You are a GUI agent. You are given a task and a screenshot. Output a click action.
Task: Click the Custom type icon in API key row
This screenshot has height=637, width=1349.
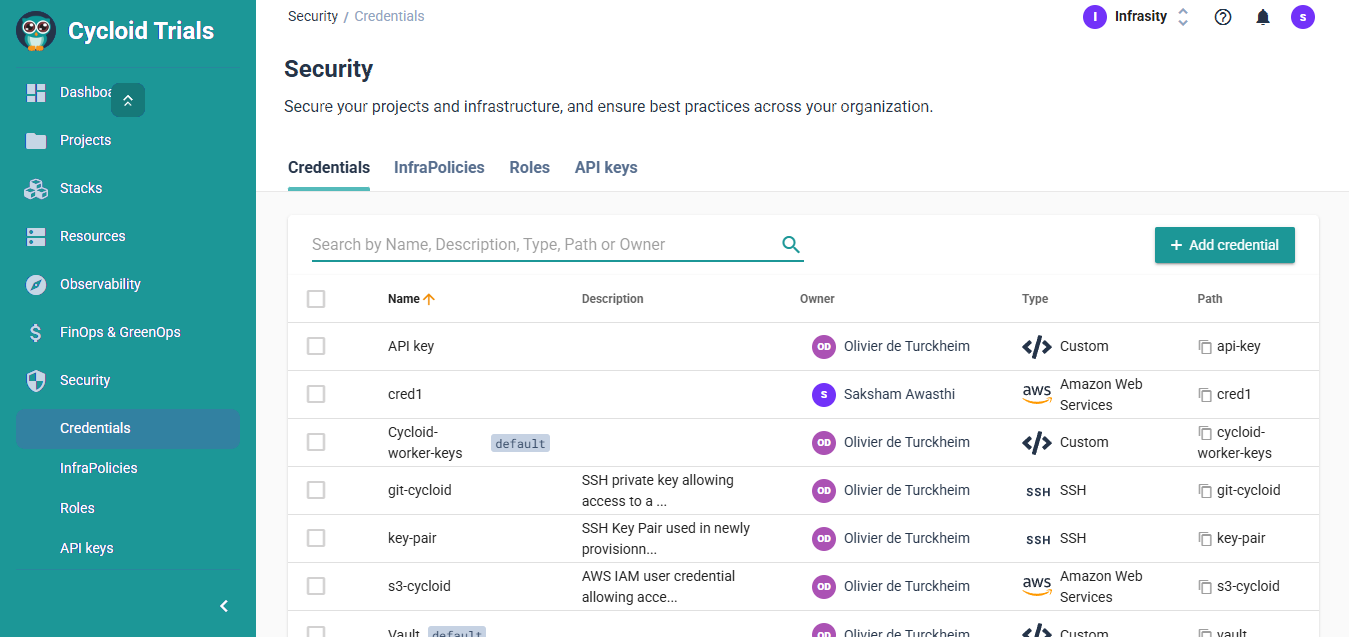click(x=1037, y=347)
